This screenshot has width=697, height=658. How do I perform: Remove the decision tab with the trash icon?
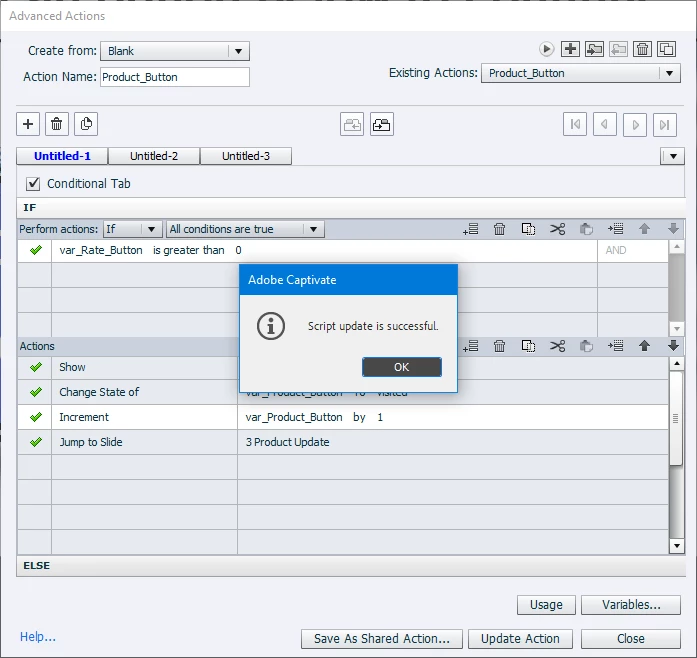(56, 124)
